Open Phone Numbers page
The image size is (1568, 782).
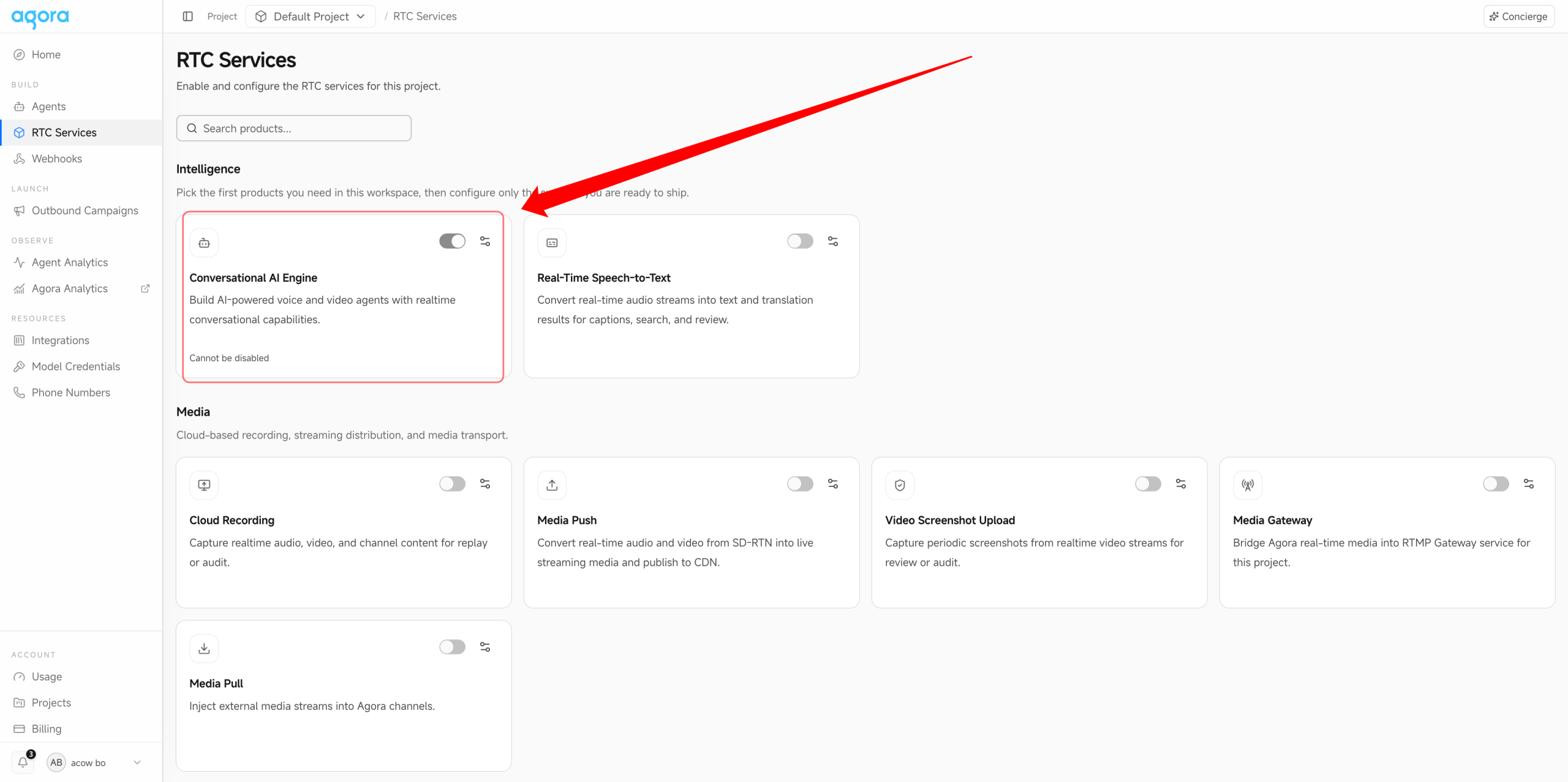81,393
